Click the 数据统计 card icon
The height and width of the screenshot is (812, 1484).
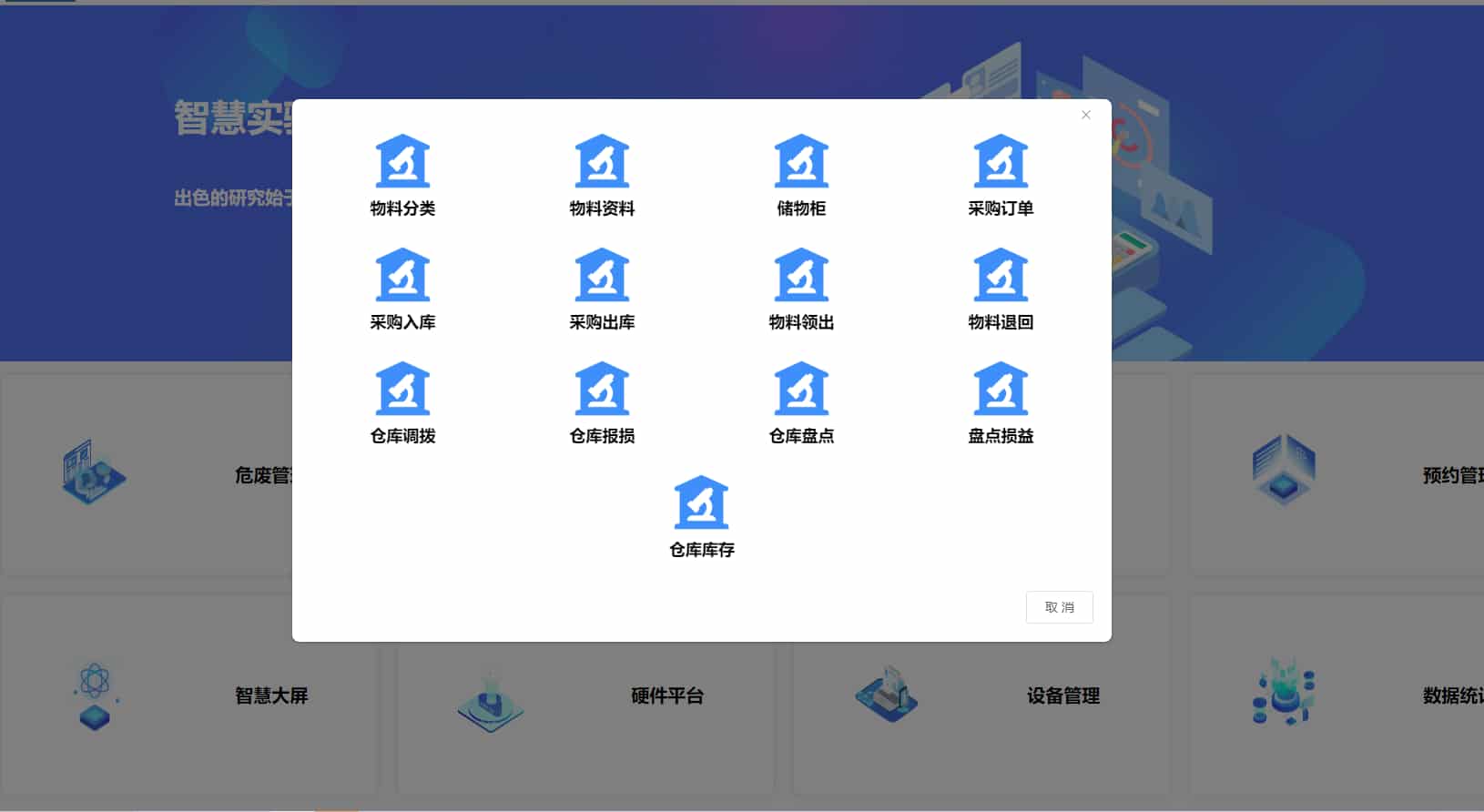(1284, 692)
